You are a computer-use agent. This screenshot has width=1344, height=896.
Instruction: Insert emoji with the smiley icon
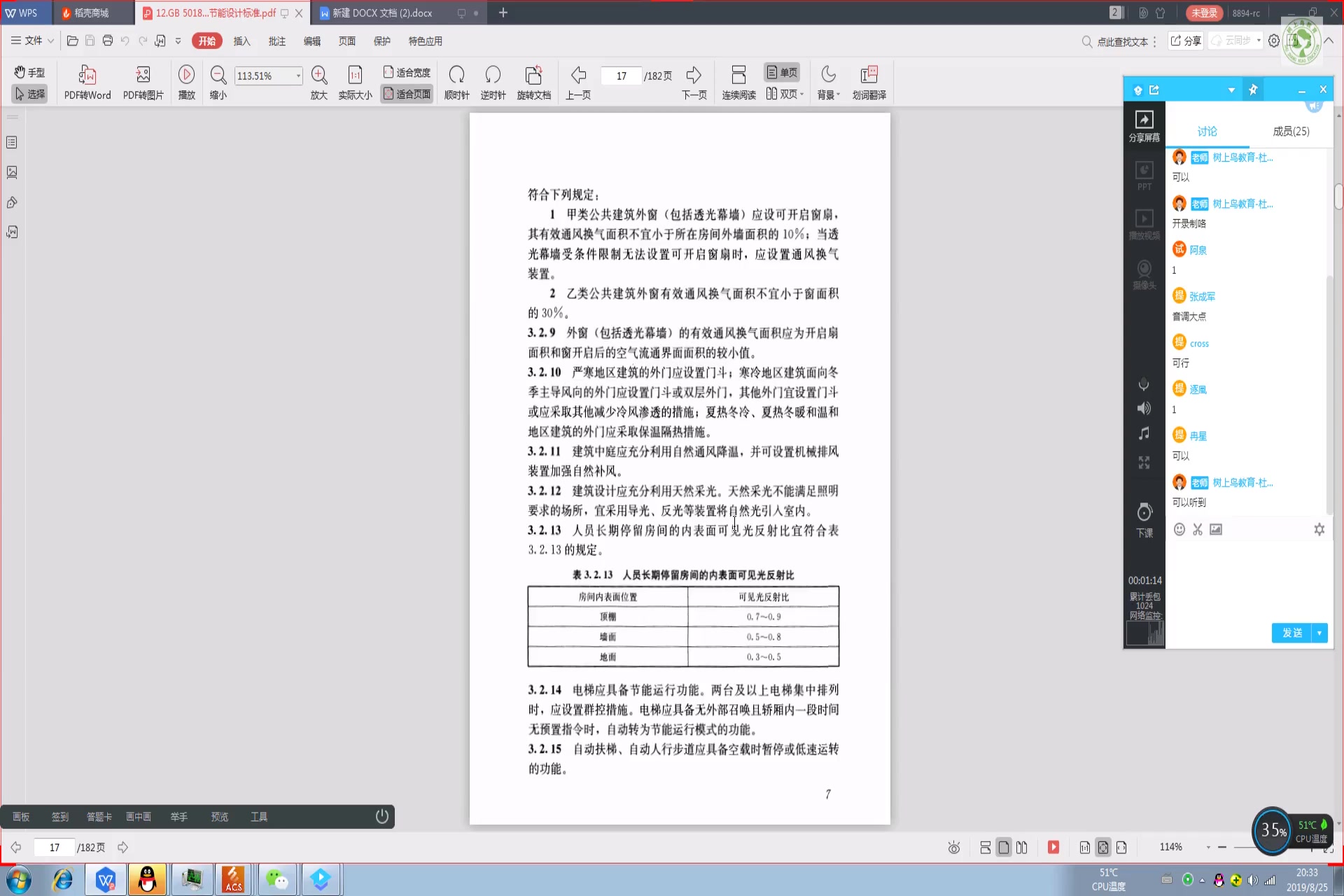pyautogui.click(x=1179, y=529)
